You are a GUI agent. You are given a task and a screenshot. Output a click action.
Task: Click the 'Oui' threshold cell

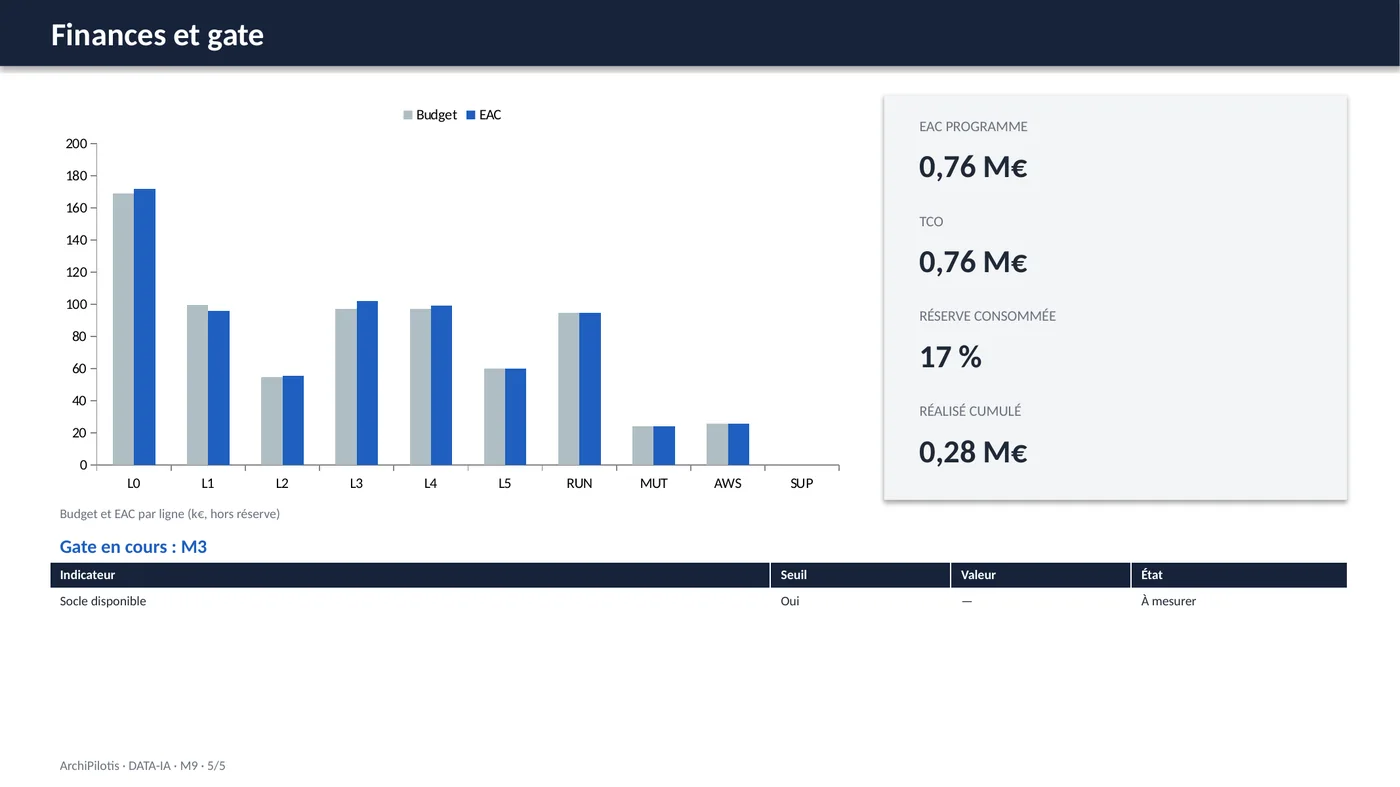pos(860,601)
